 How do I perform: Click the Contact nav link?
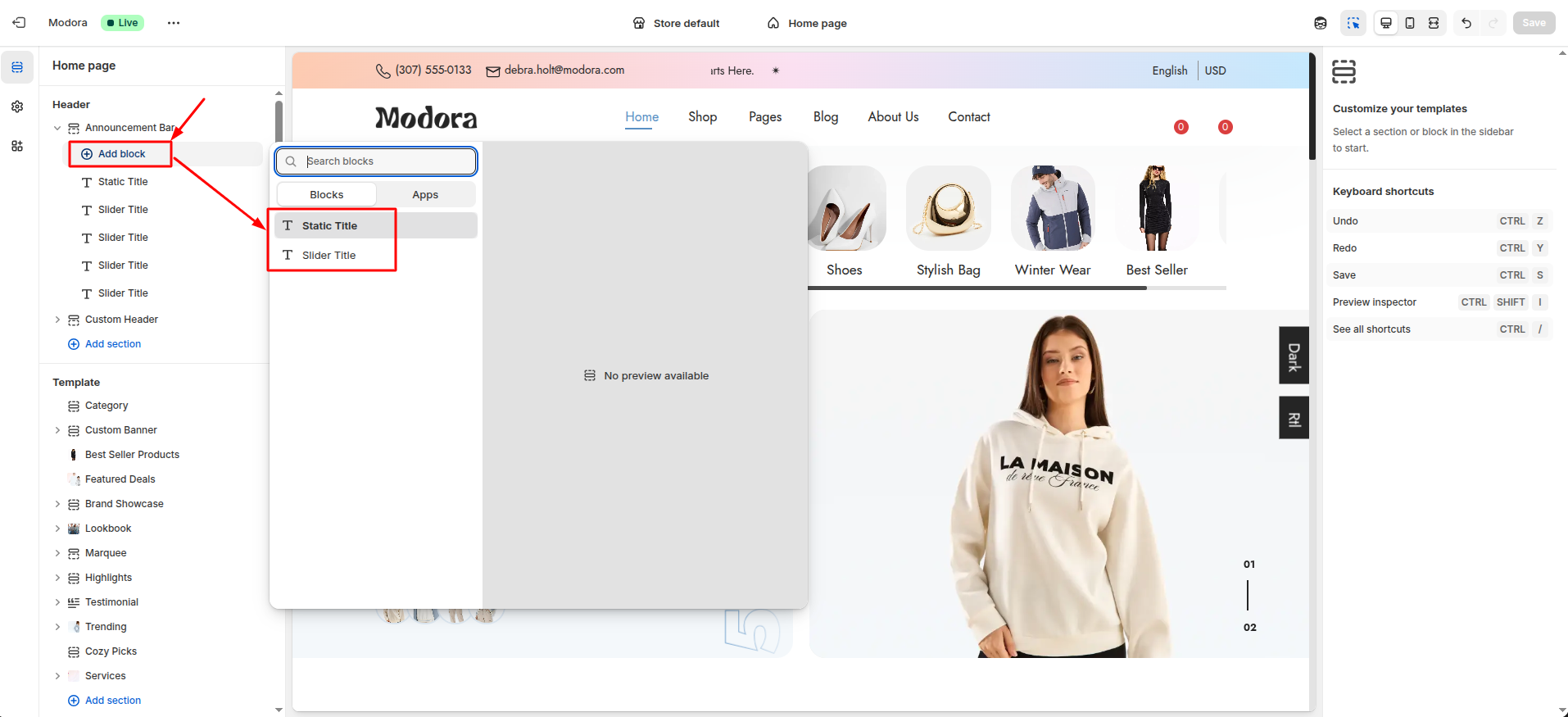click(969, 117)
